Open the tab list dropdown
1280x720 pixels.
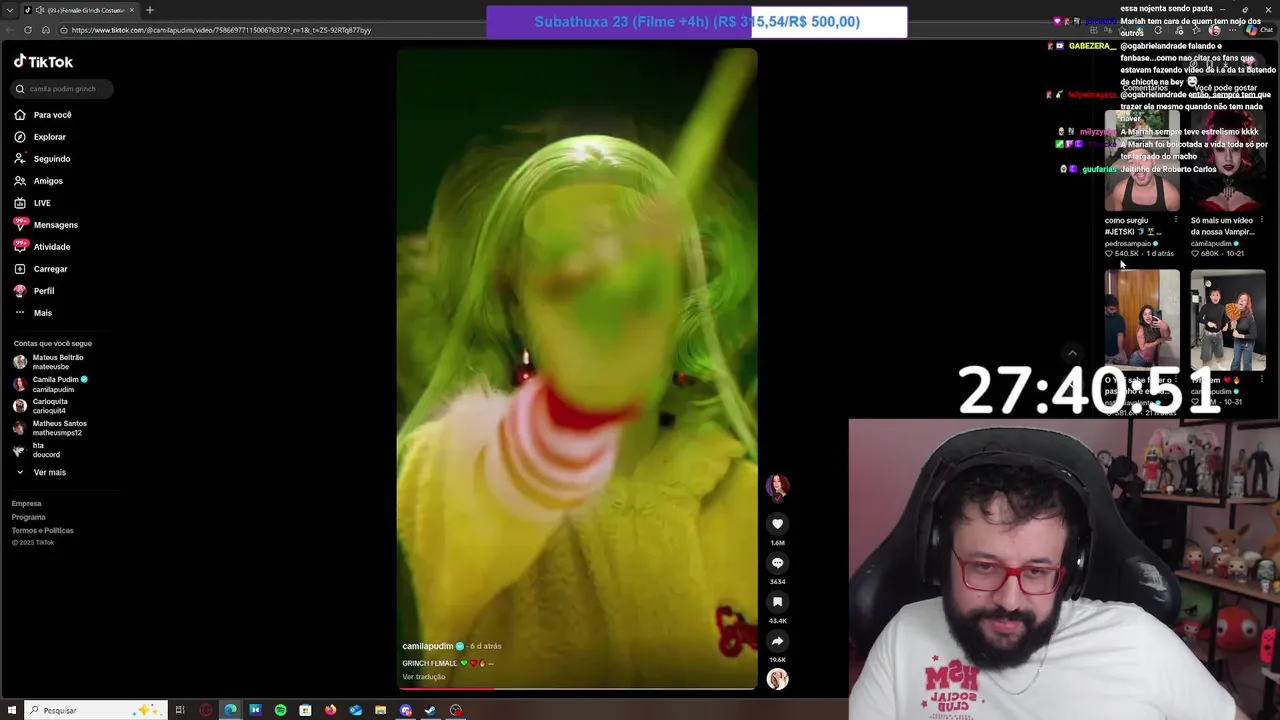pyautogui.click(x=9, y=10)
